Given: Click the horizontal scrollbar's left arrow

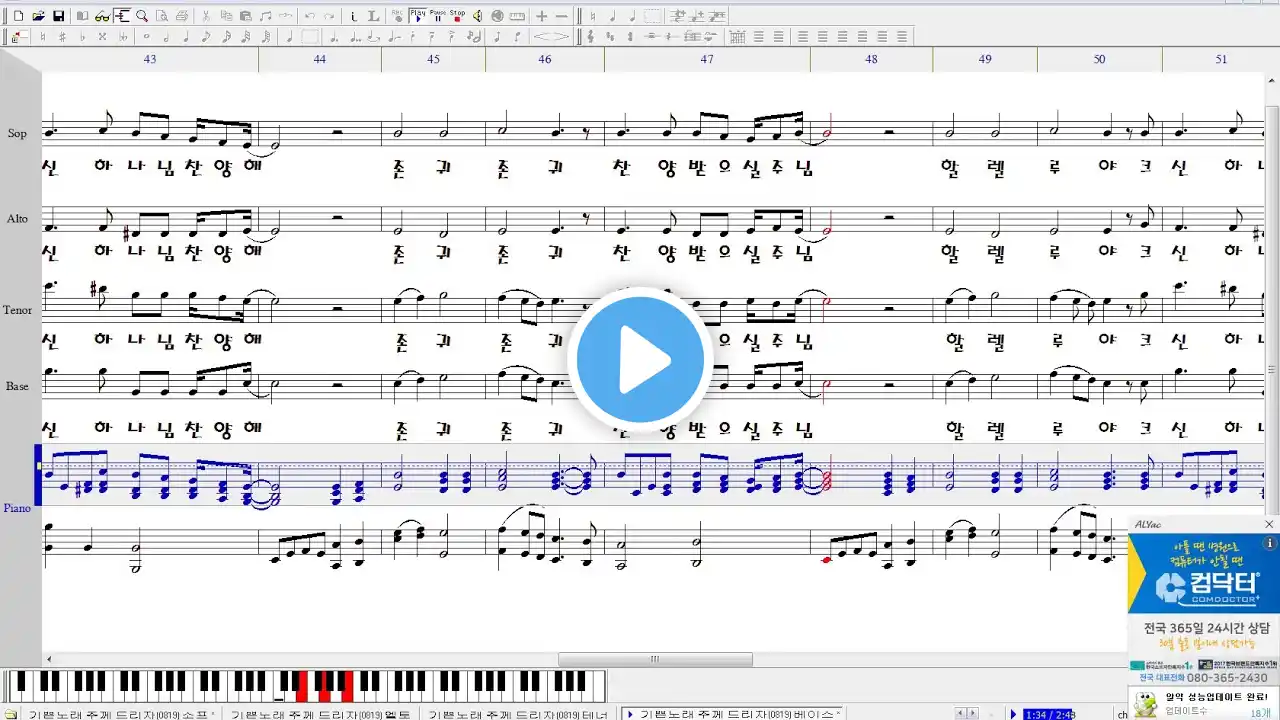Looking at the screenshot, I should coord(49,659).
